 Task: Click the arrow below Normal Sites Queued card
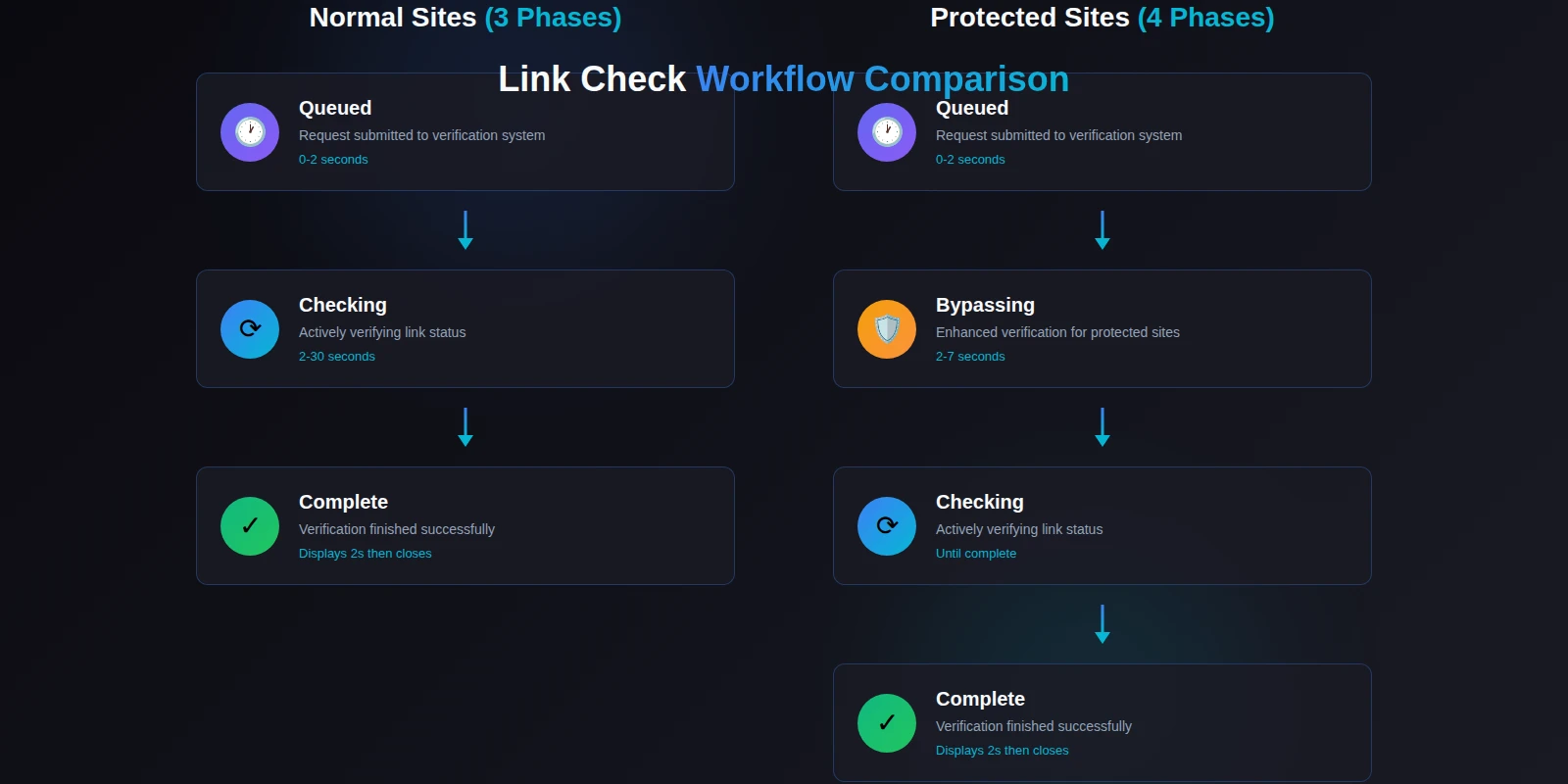click(465, 230)
